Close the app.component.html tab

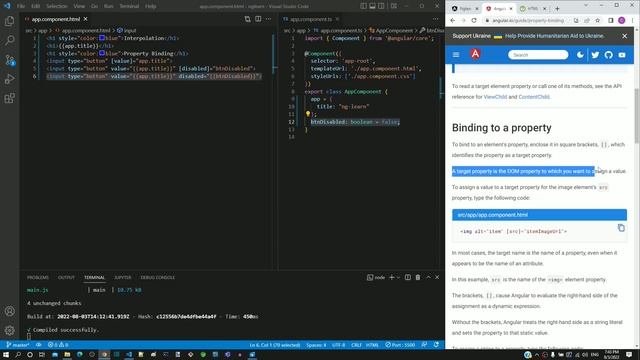(x=85, y=19)
